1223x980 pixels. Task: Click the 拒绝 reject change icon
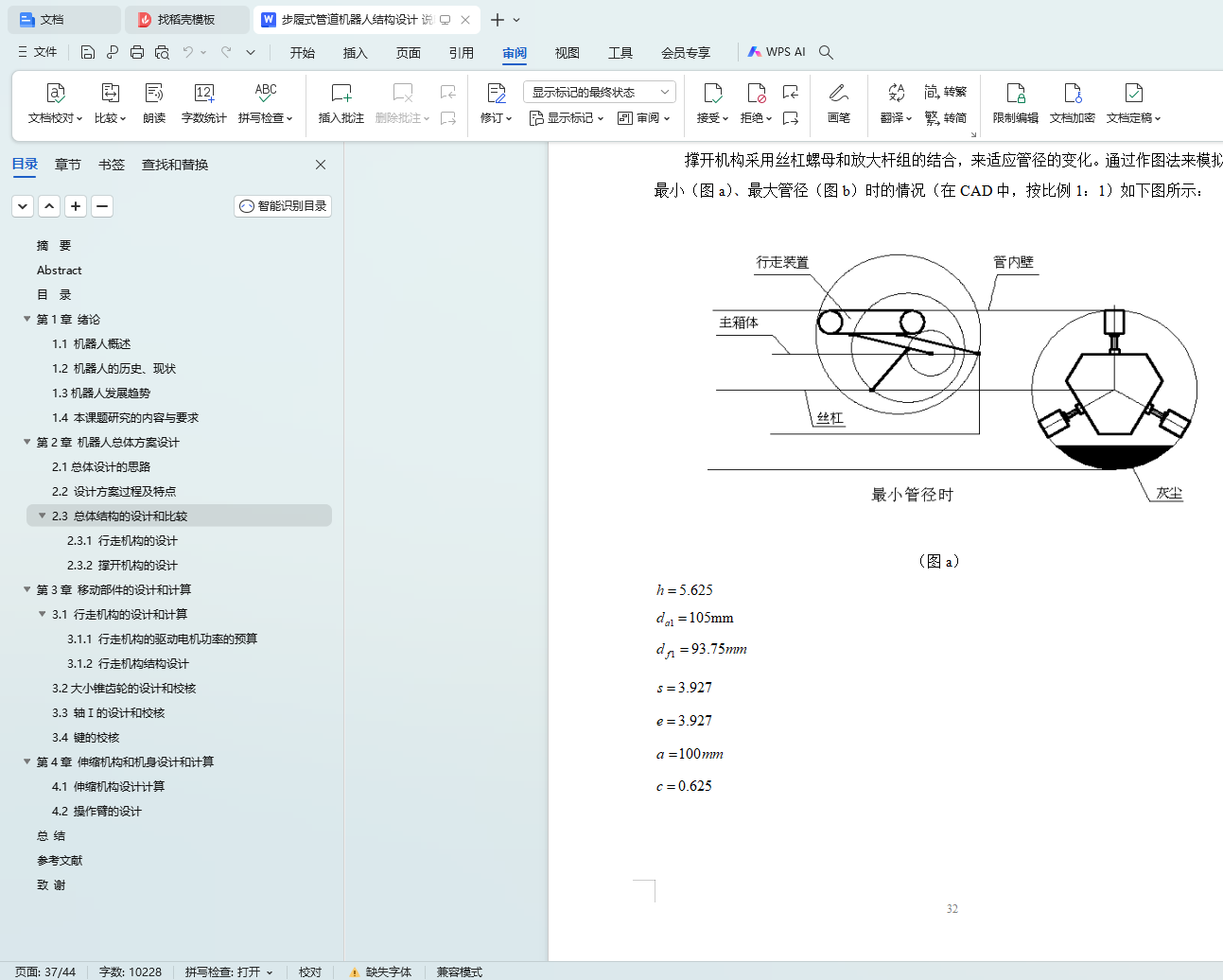pyautogui.click(x=756, y=93)
